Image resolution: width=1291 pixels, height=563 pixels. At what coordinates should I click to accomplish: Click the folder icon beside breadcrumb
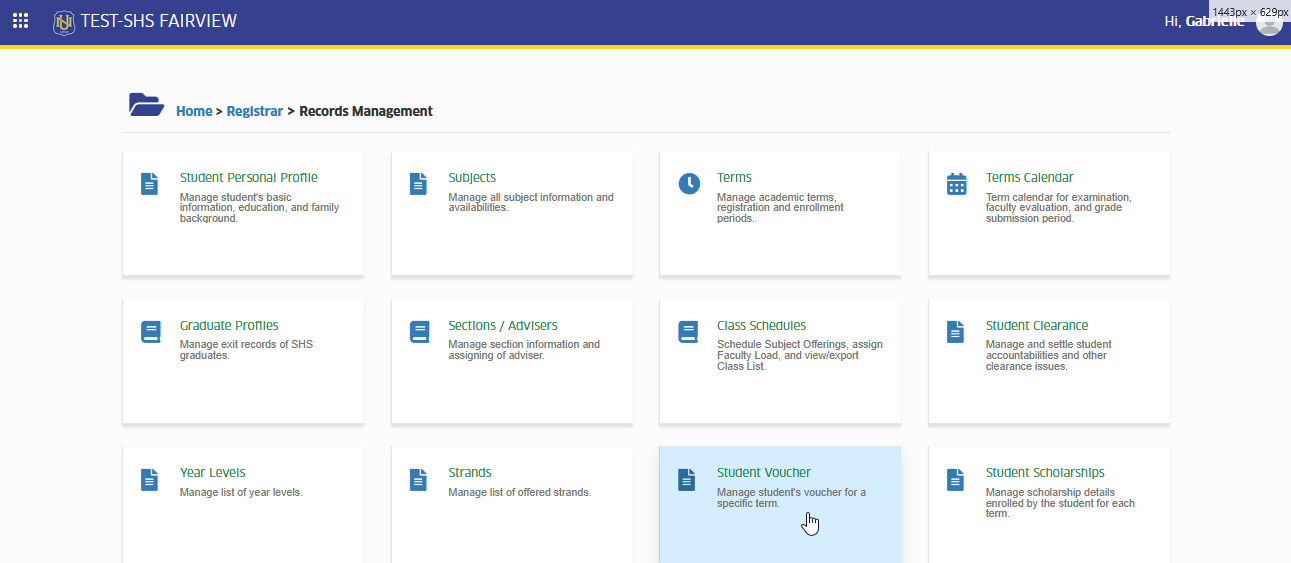coord(146,105)
